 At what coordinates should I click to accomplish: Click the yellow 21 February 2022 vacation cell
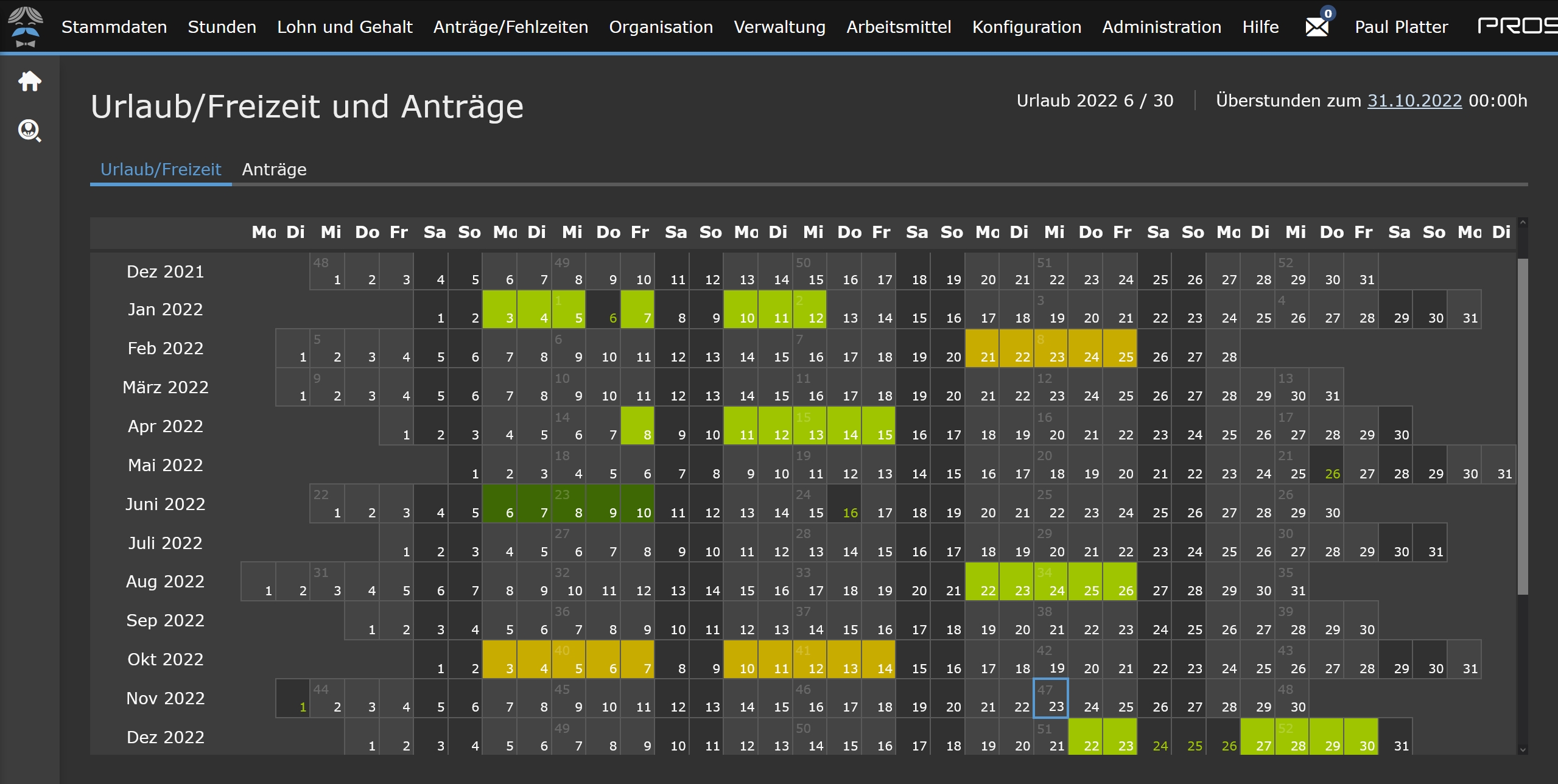coord(982,348)
